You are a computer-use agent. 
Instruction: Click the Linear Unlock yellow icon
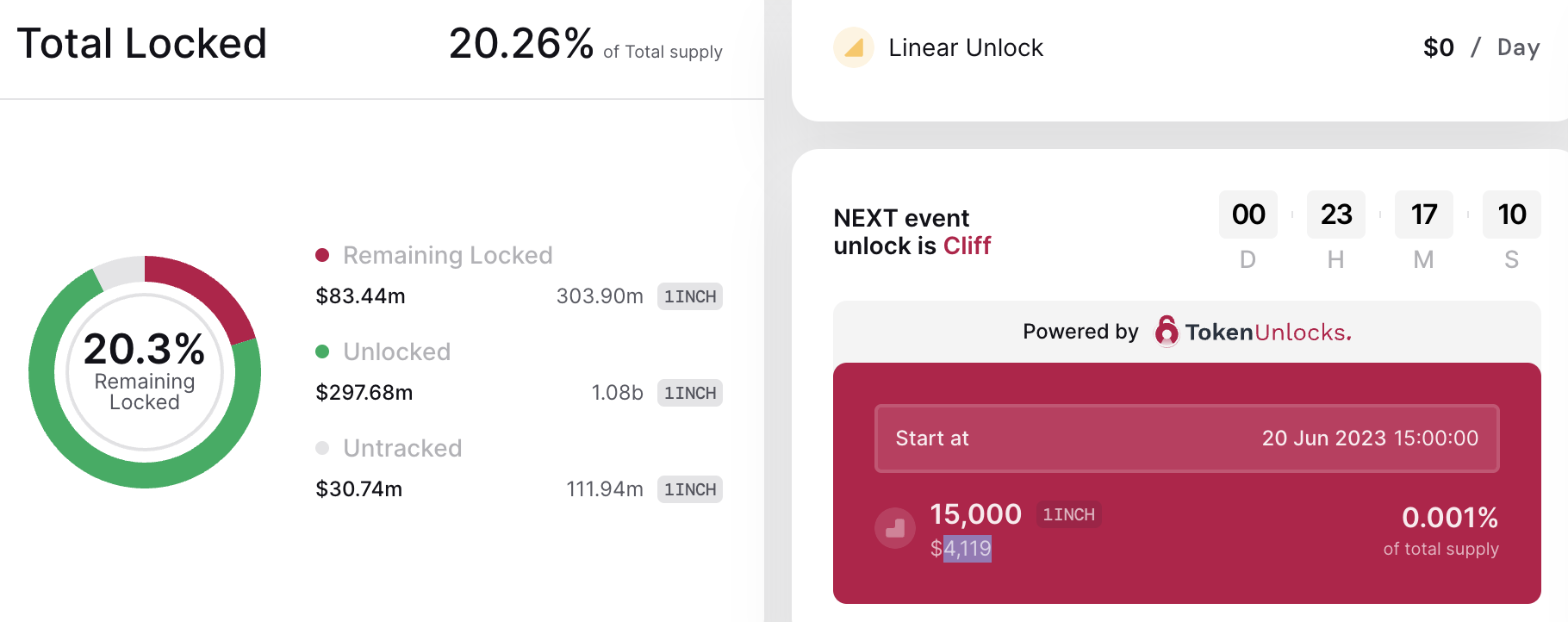click(854, 47)
